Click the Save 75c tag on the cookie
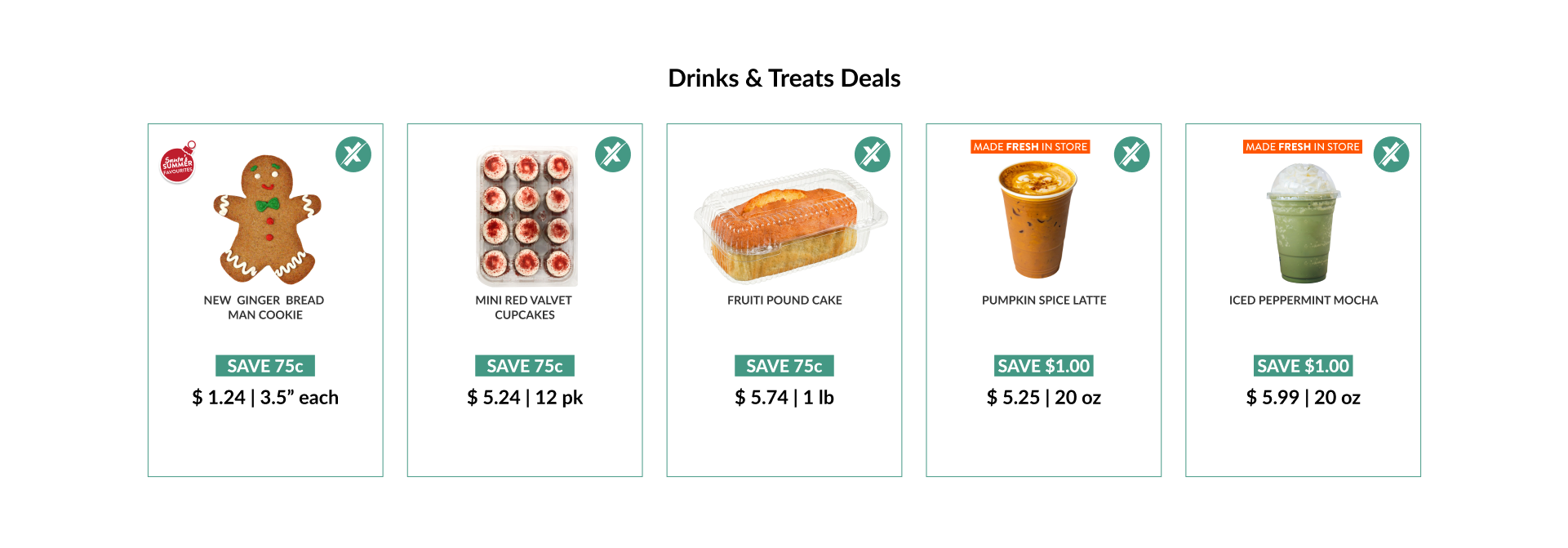Screen dimensions: 1568x548 [x=265, y=366]
